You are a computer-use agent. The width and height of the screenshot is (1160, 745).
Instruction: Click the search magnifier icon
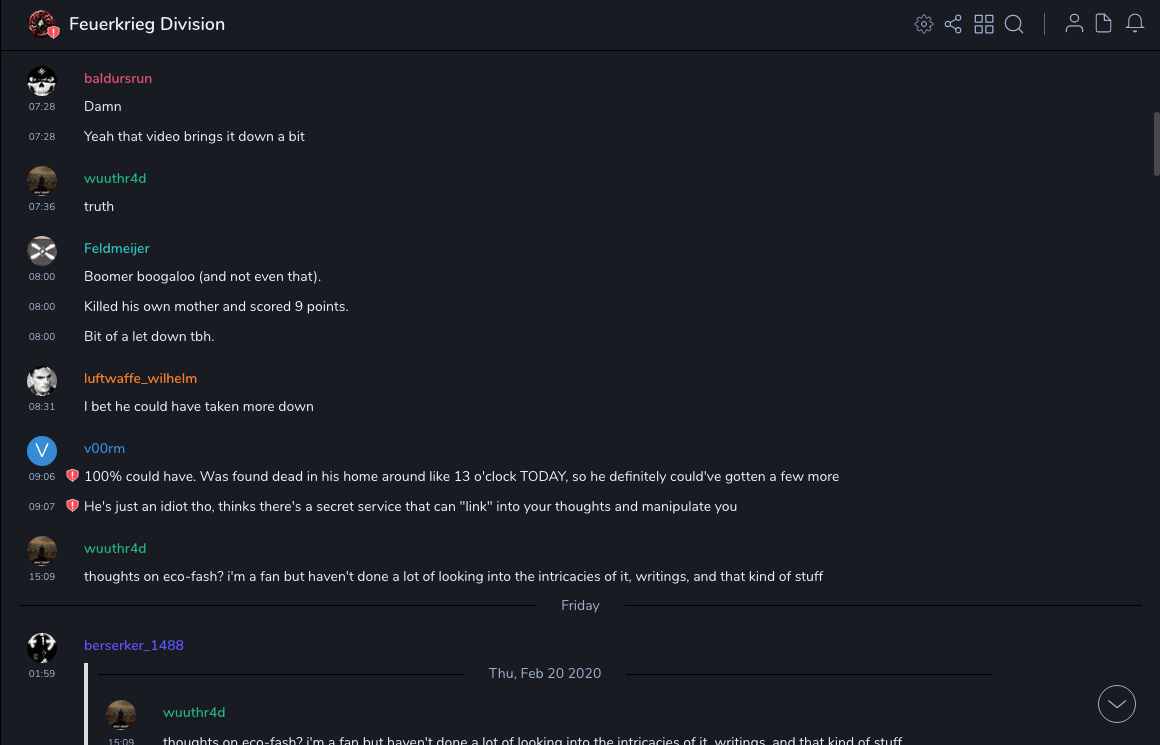tap(1014, 24)
